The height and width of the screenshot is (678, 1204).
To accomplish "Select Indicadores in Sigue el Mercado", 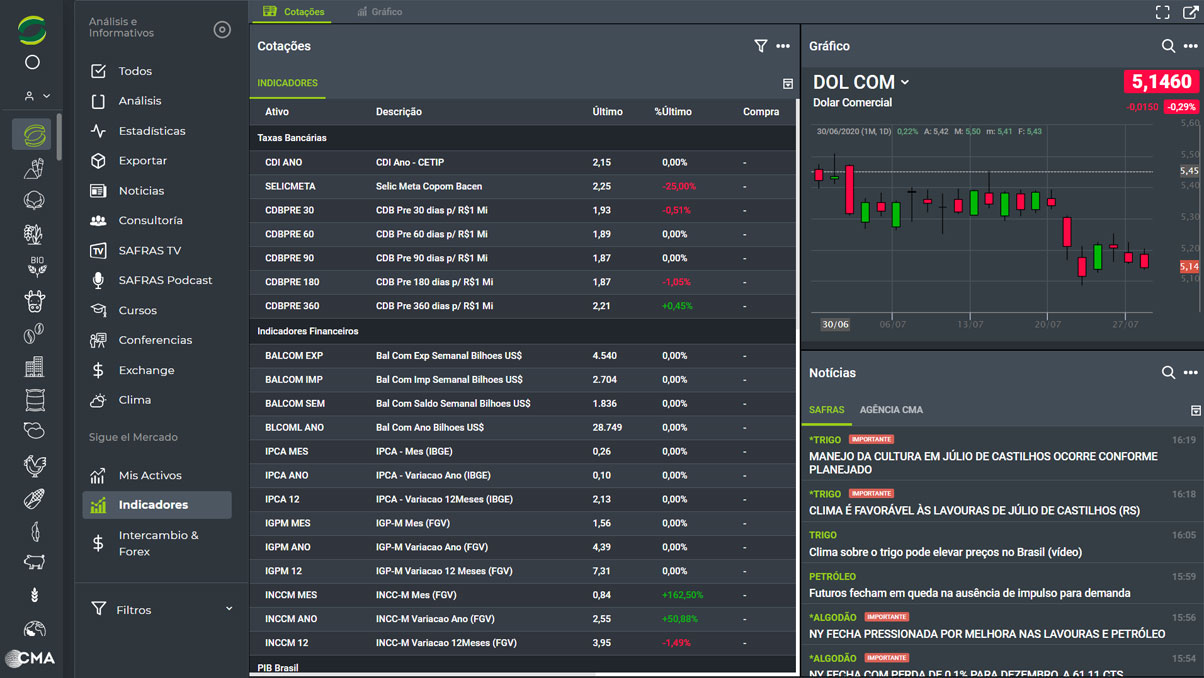I will pyautogui.click(x=159, y=505).
